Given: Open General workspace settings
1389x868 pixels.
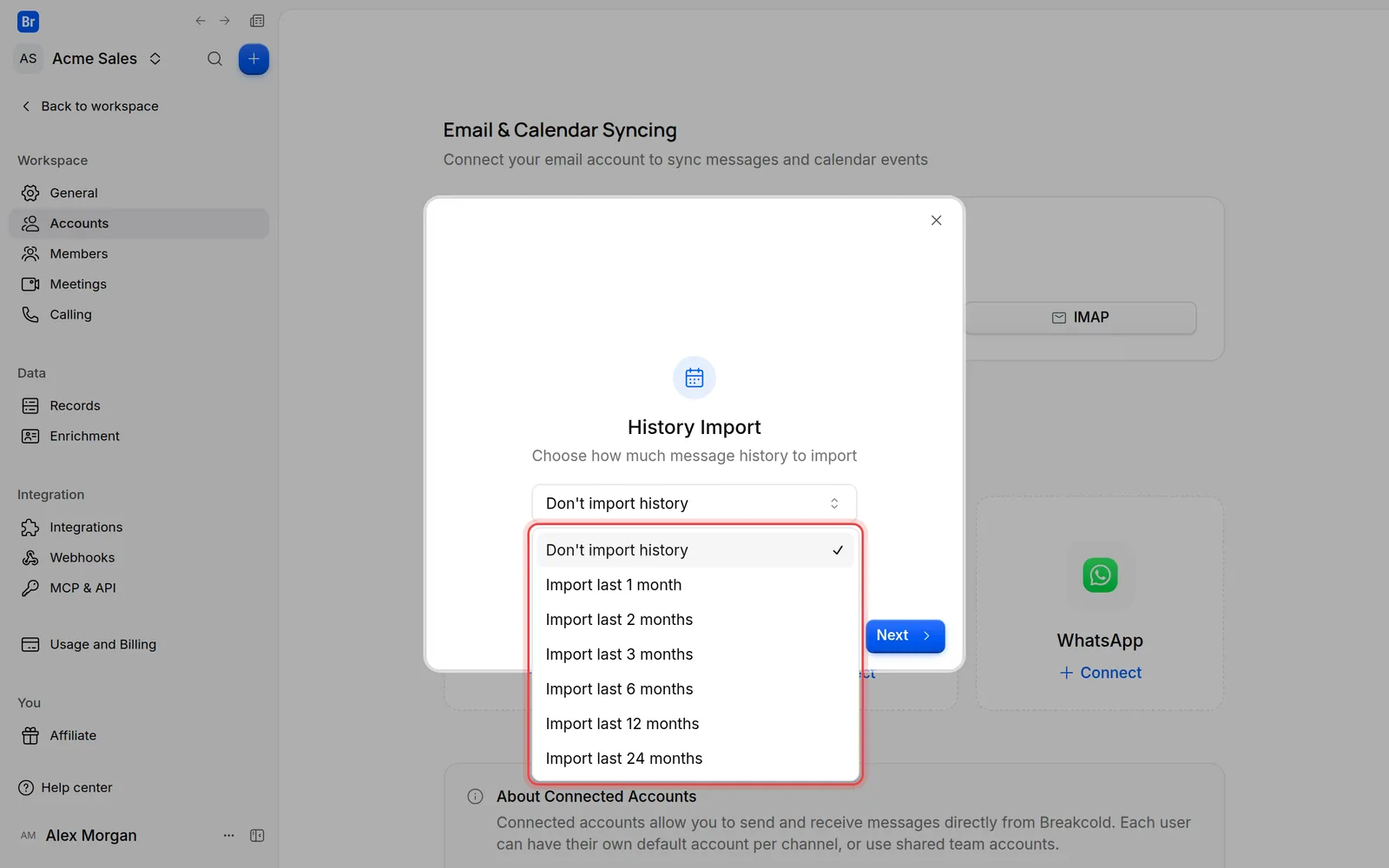Looking at the screenshot, I should (x=139, y=193).
